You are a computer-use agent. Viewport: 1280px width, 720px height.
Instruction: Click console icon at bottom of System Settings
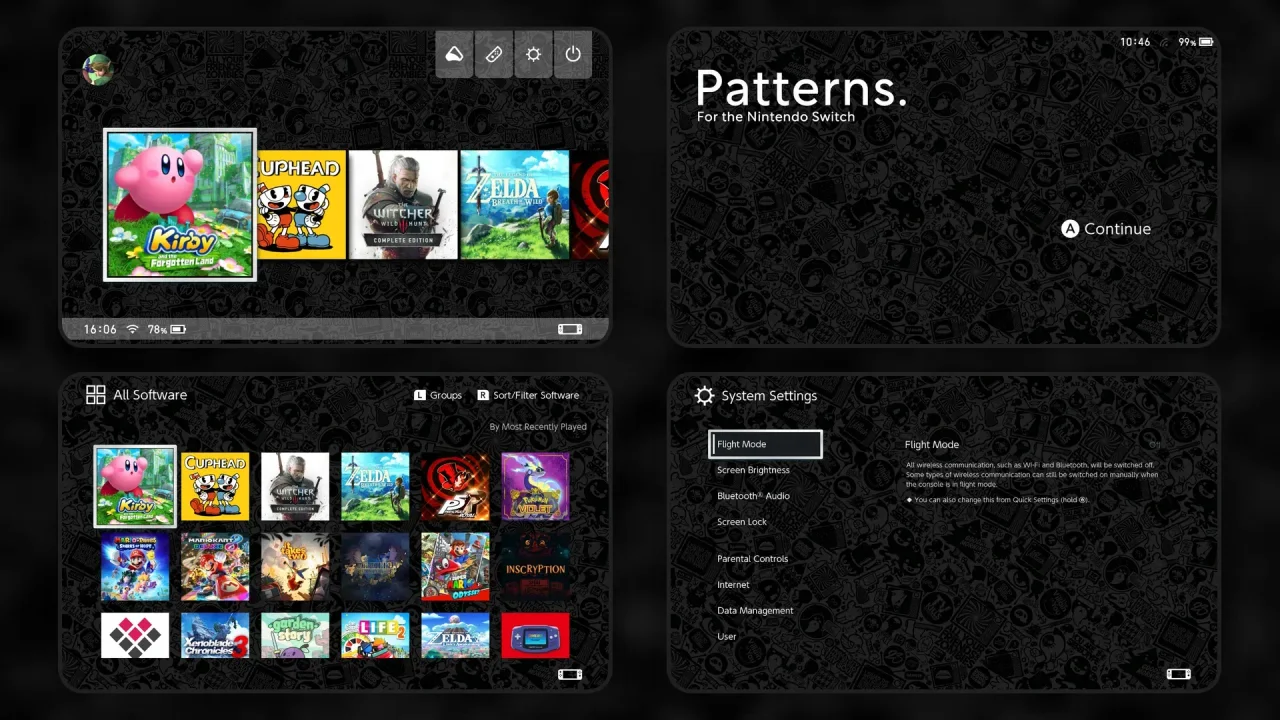(1179, 675)
